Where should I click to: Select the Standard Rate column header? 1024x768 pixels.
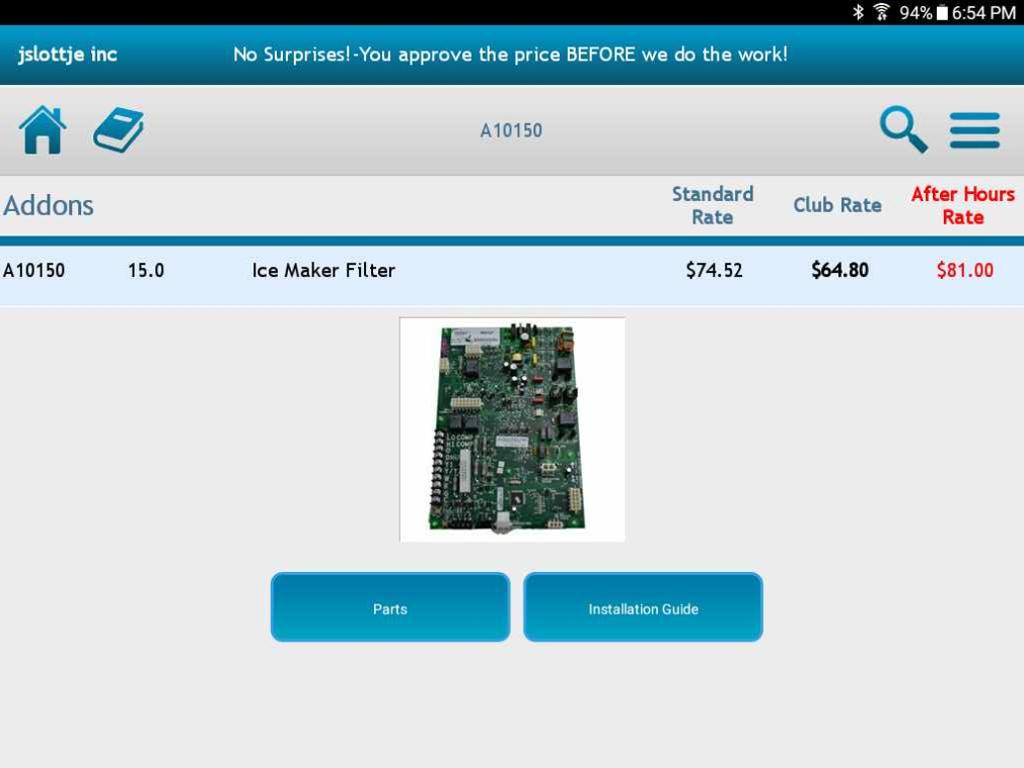pos(712,205)
